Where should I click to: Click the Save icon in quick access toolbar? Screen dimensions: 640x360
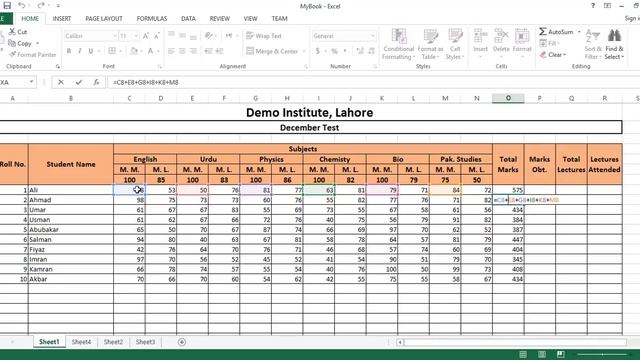(x=7, y=5)
